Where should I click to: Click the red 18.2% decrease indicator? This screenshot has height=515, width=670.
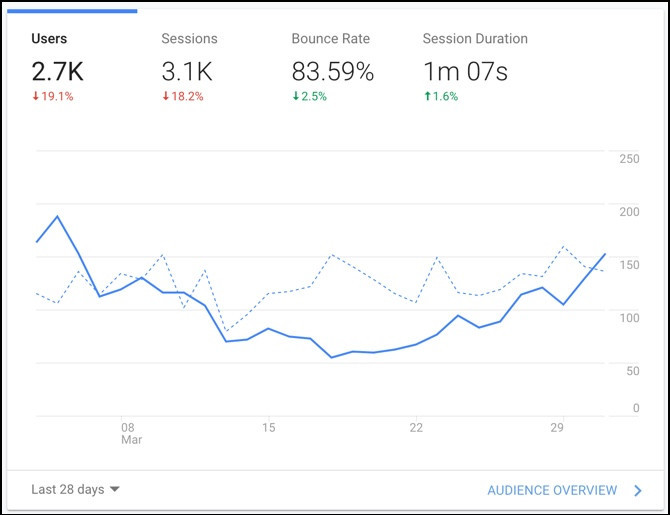point(183,96)
